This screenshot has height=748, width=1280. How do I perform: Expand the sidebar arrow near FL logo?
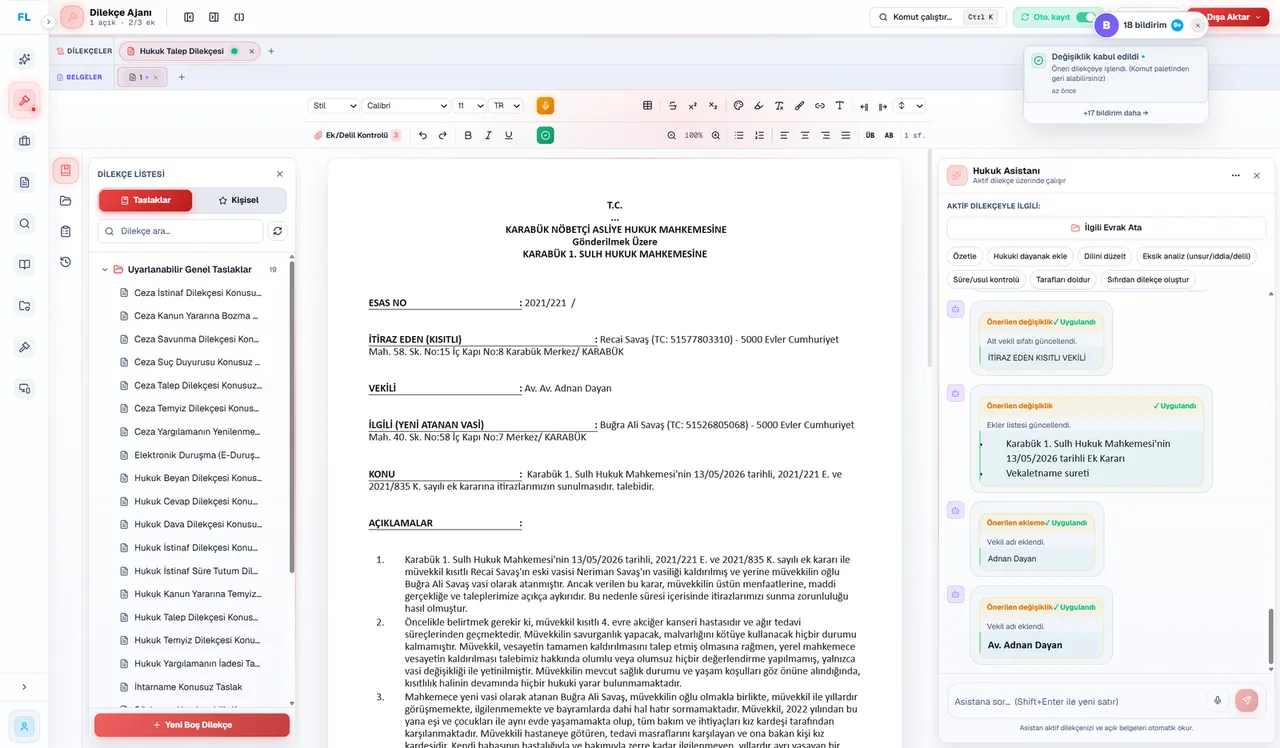pyautogui.click(x=48, y=21)
